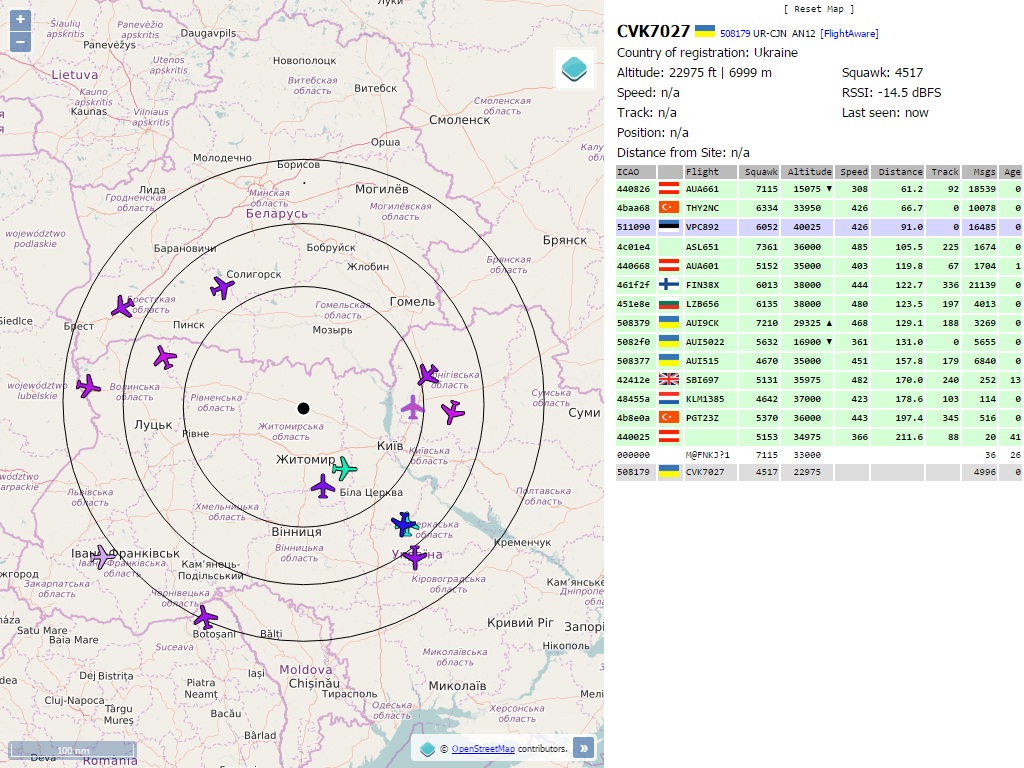Open the map layer switcher
Image resolution: width=1024 pixels, height=768 pixels.
(x=575, y=69)
